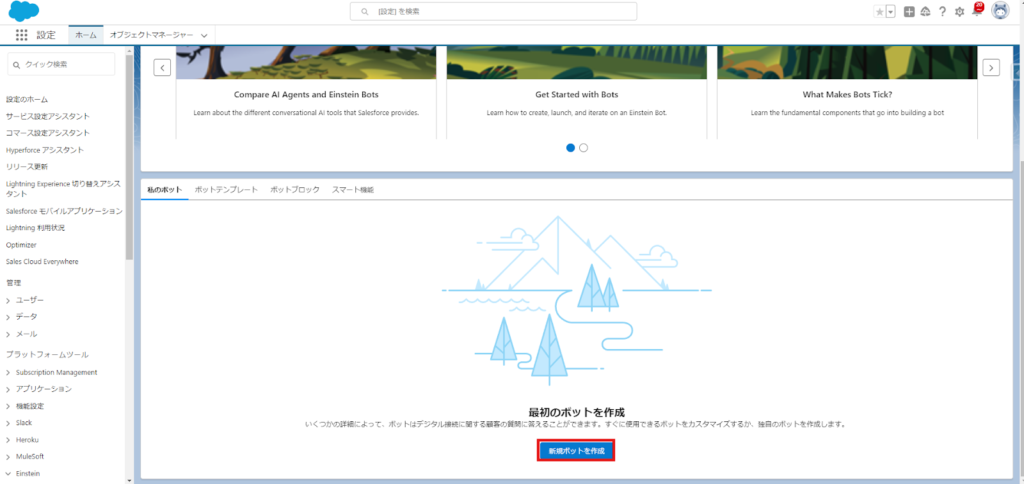
Task: Collapse the Einstein tree node
Action: [8, 474]
